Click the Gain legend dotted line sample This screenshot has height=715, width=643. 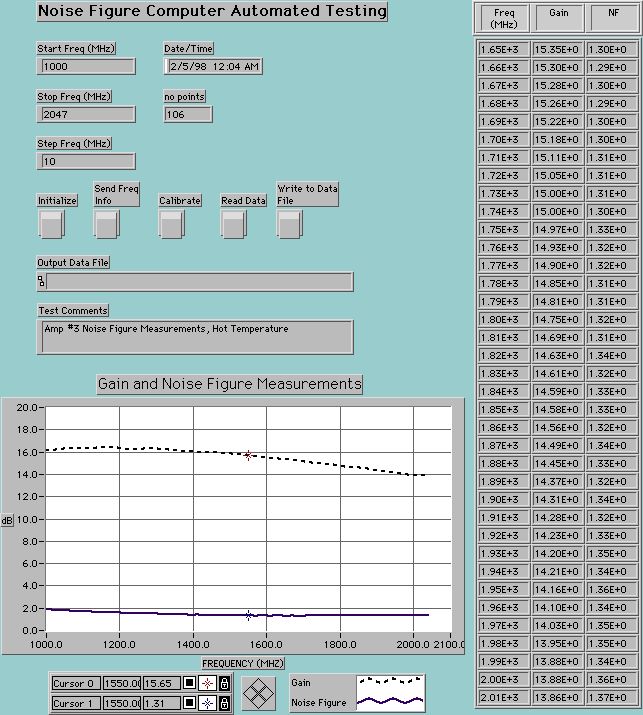(390, 681)
